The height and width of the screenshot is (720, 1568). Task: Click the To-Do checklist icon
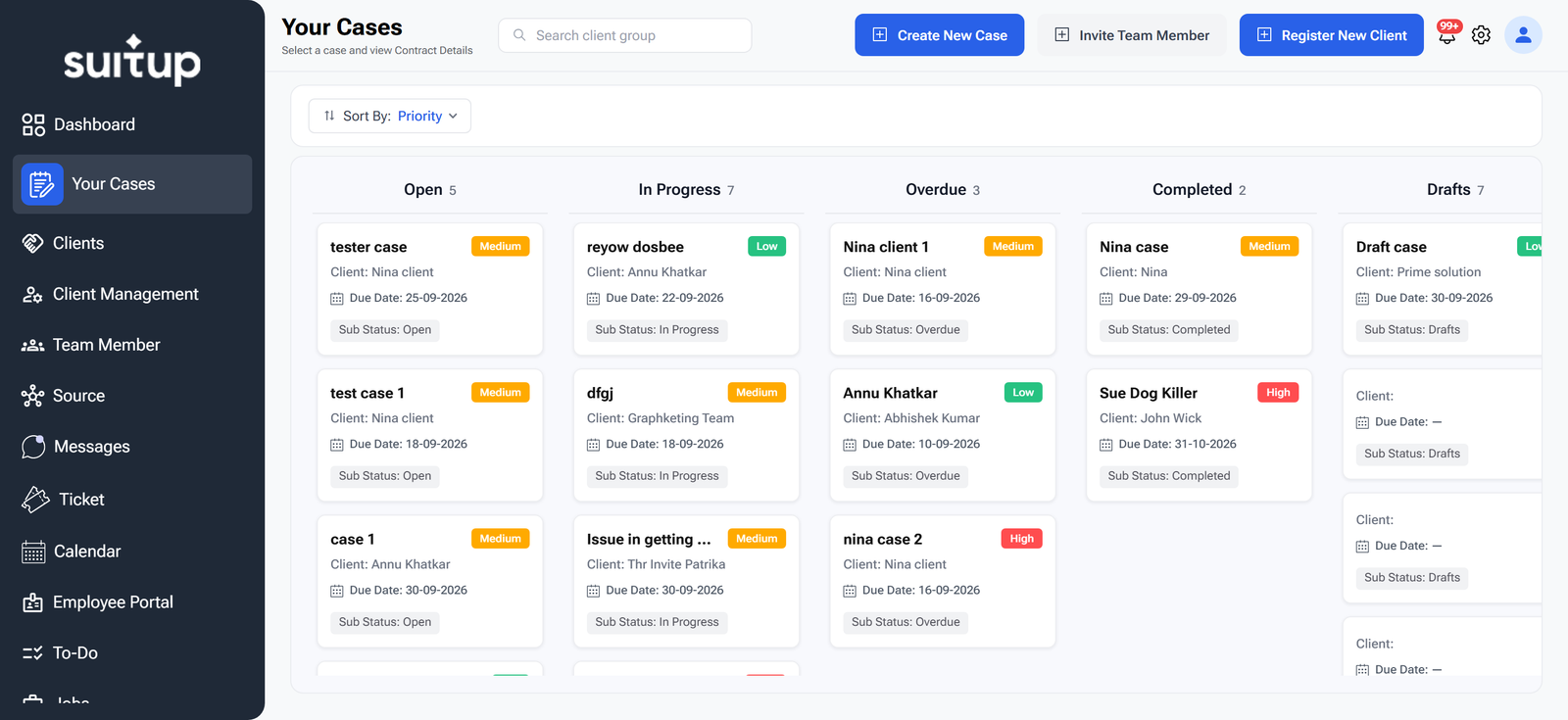(33, 653)
